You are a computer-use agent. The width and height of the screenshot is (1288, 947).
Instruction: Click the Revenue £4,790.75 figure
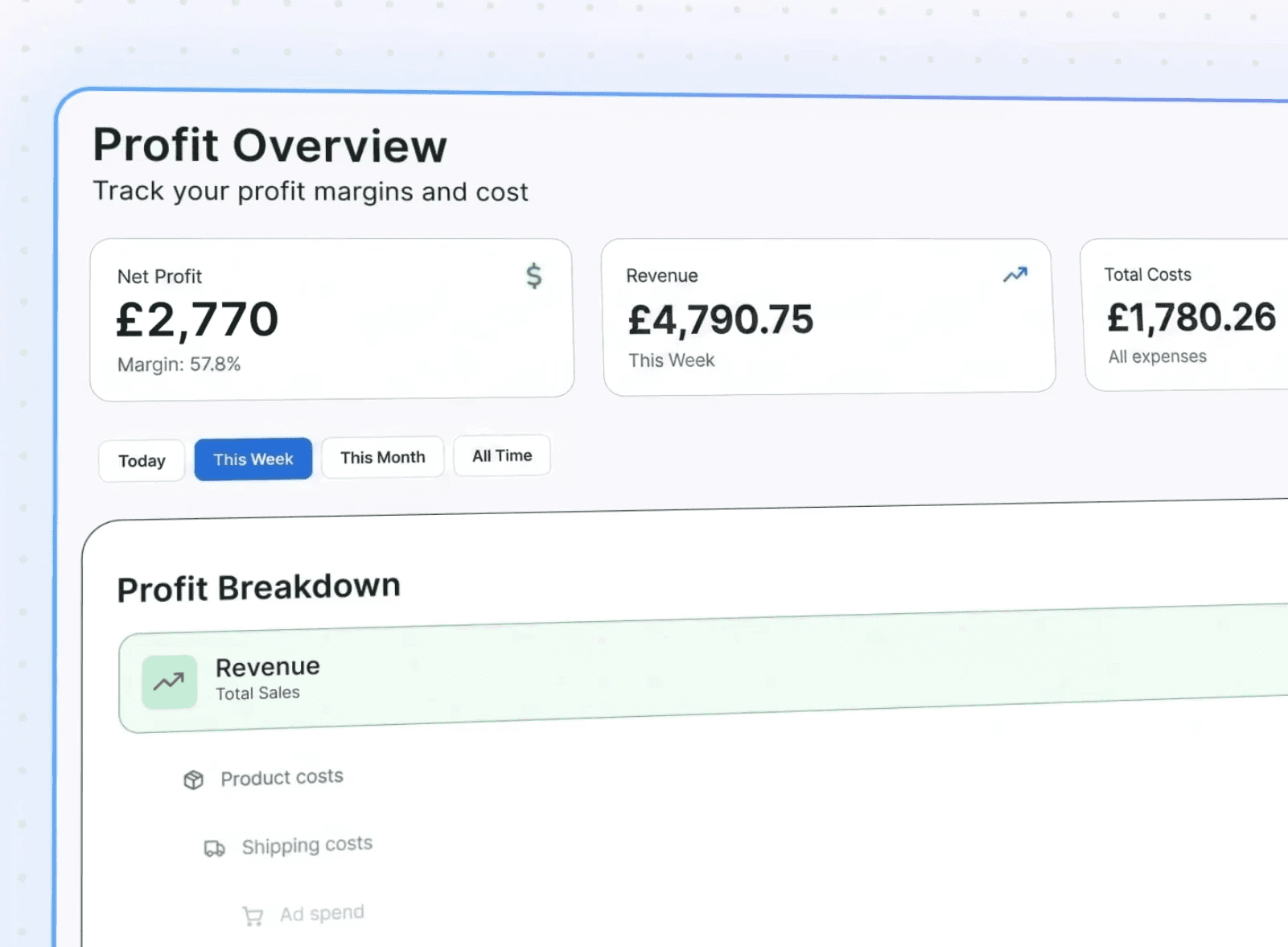(x=720, y=319)
